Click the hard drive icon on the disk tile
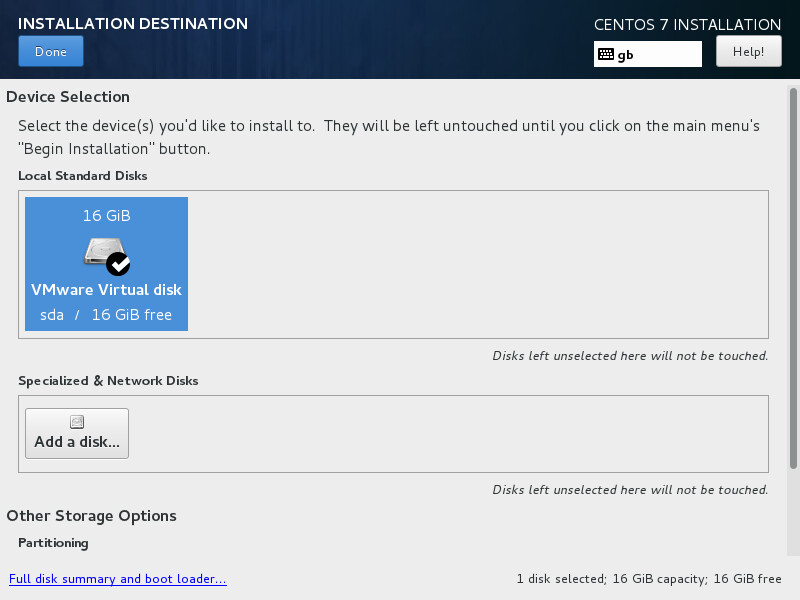The height and width of the screenshot is (600, 800). [102, 251]
